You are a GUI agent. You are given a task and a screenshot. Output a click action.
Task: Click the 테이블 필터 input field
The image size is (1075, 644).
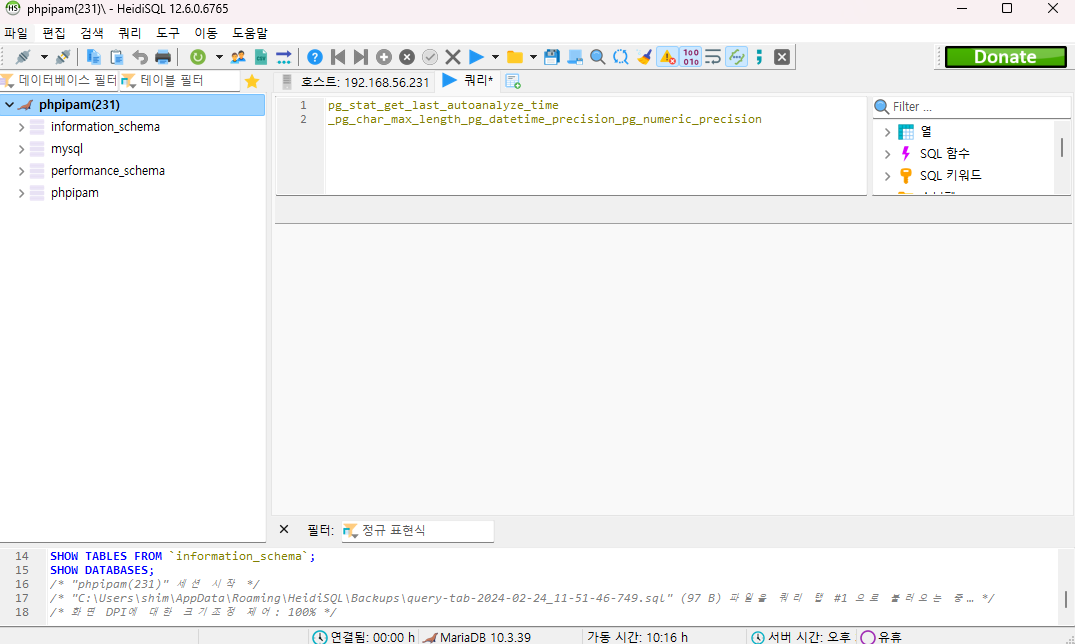click(x=180, y=81)
